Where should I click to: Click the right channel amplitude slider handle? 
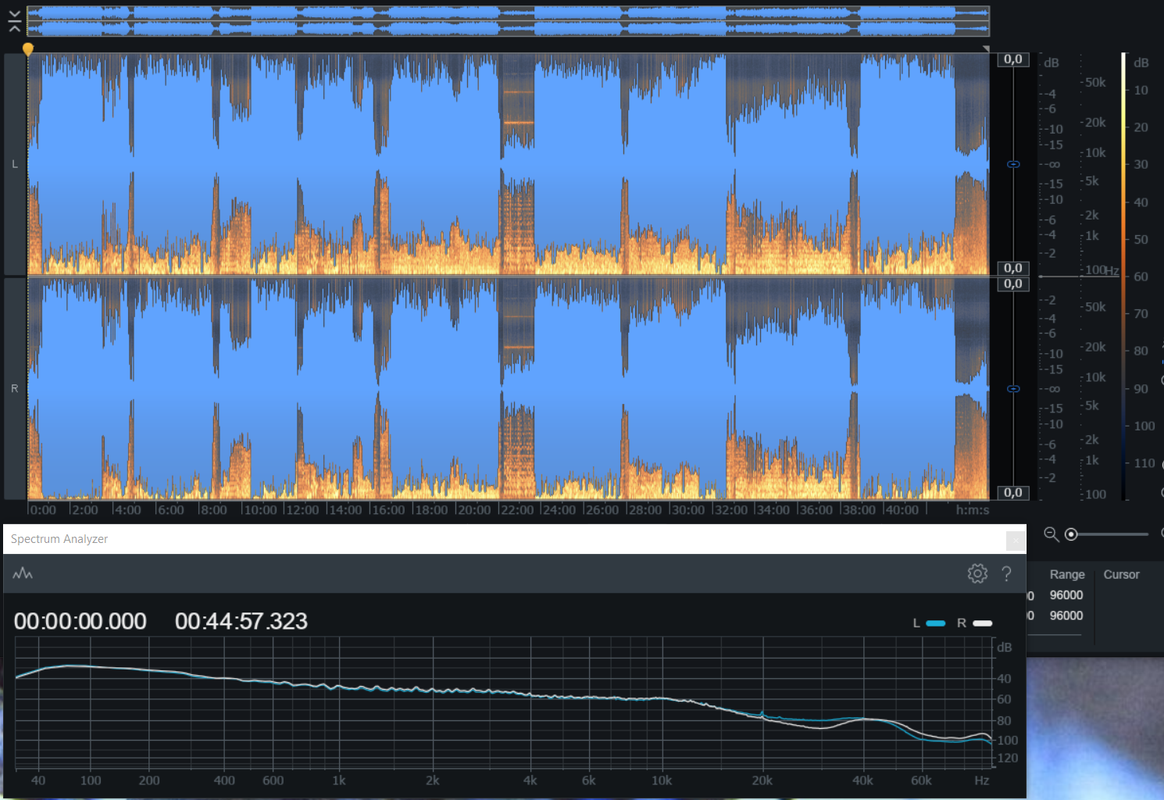tap(1013, 389)
